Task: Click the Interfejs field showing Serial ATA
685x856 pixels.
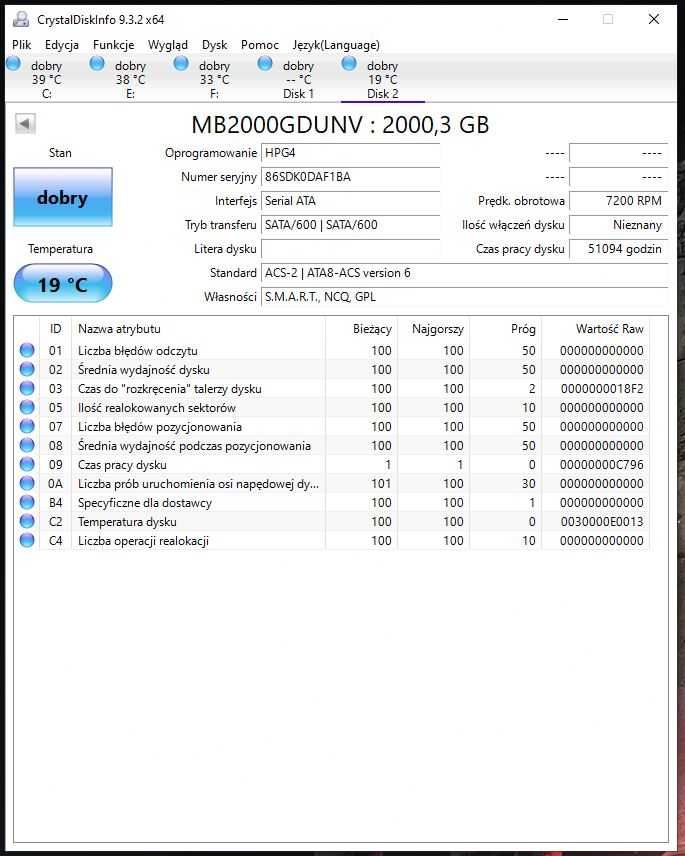Action: [x=350, y=201]
